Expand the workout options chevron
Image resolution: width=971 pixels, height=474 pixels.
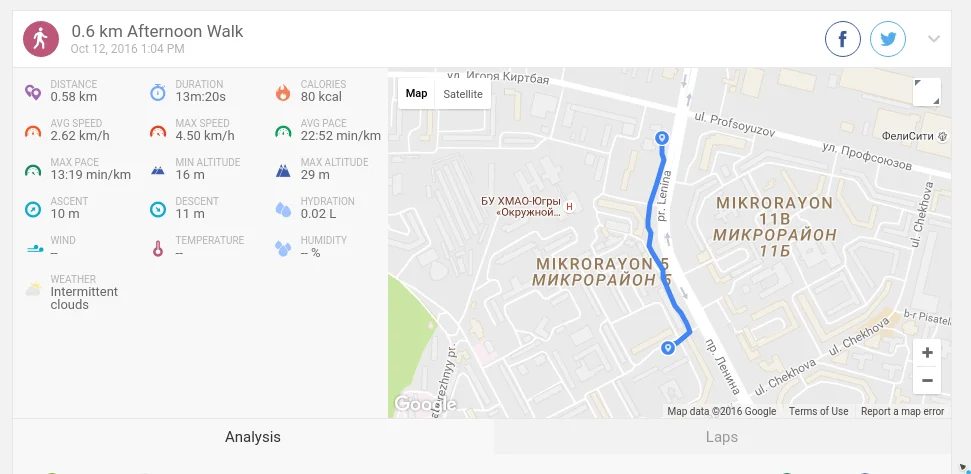coord(934,39)
